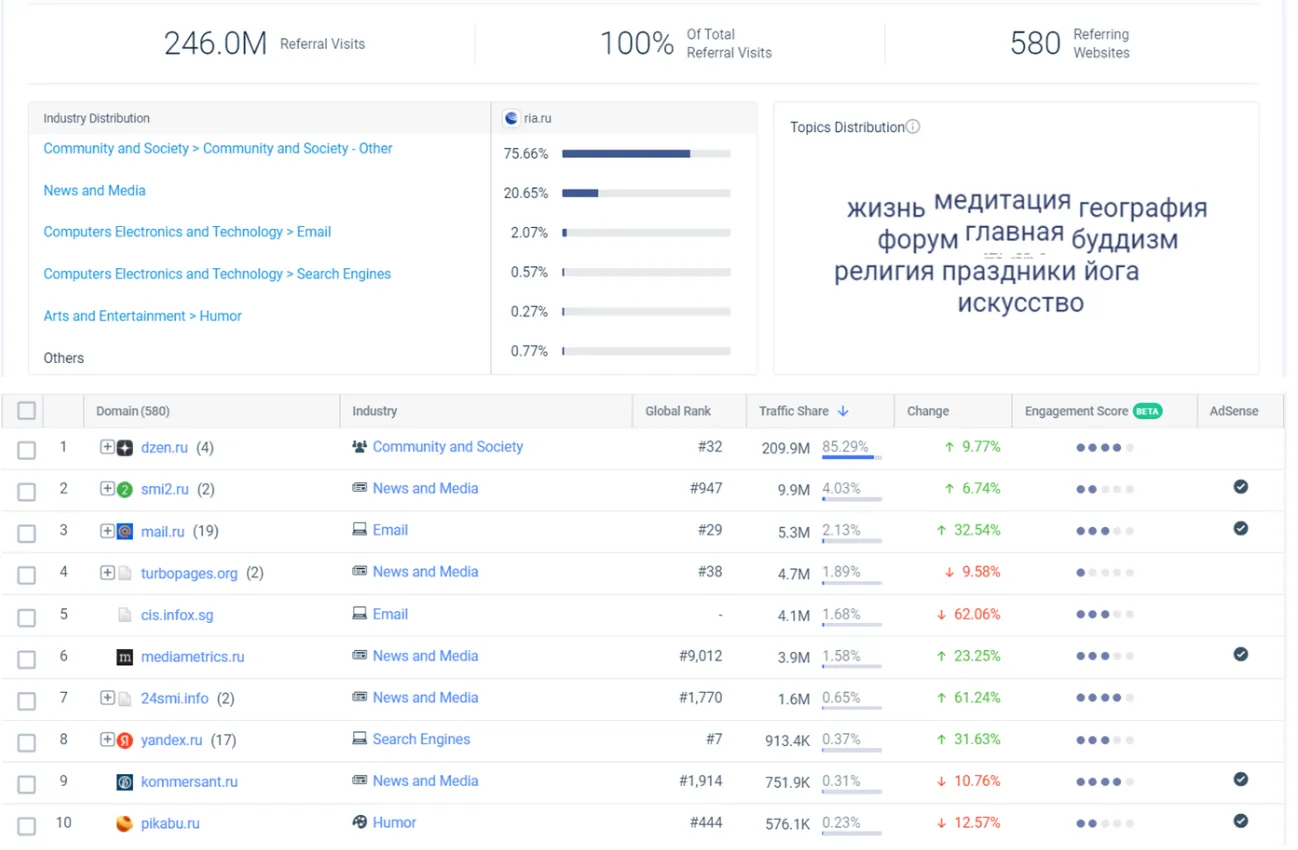Viewport: 1298px width, 850px height.
Task: Click the mediametrics.ru favicon icon
Action: tap(125, 657)
